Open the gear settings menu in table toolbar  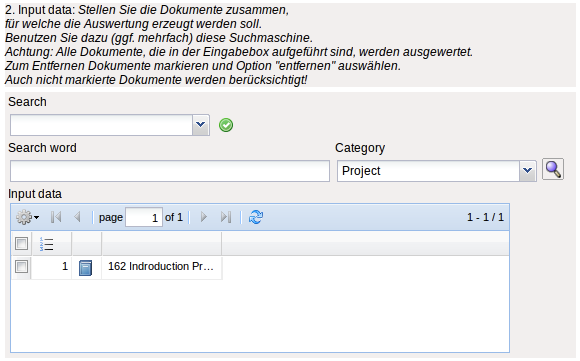27,217
